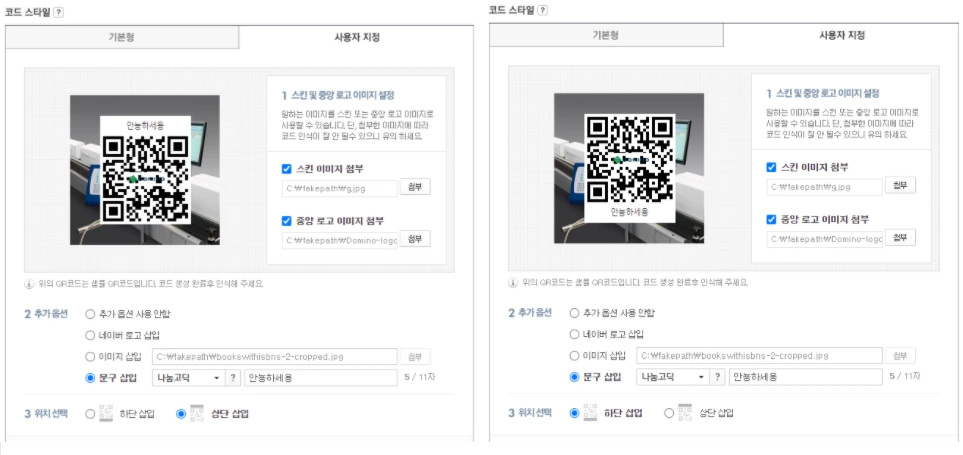Select 사용자 지정 tab in left panel

coord(356,37)
